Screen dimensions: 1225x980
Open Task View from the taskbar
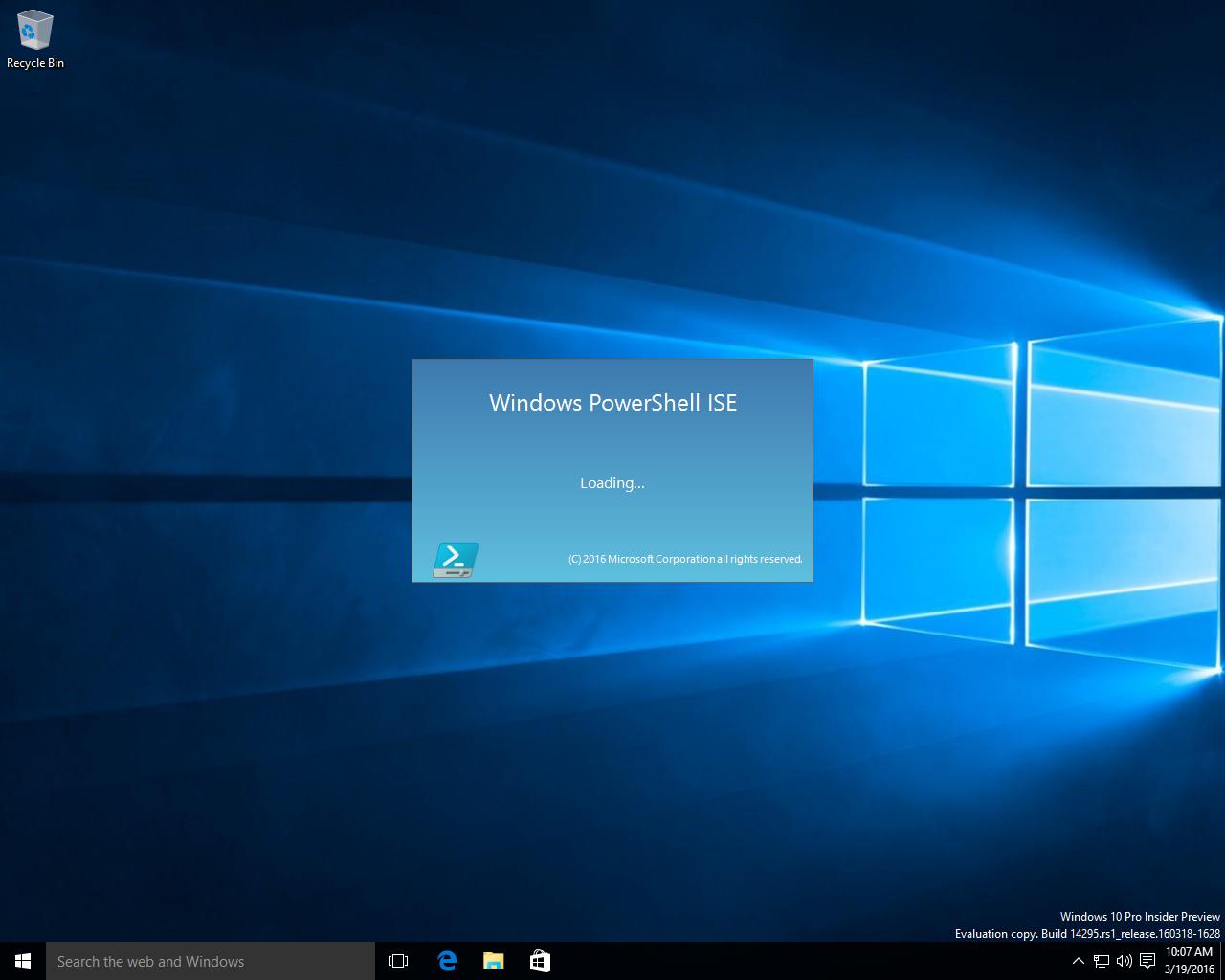coord(398,961)
